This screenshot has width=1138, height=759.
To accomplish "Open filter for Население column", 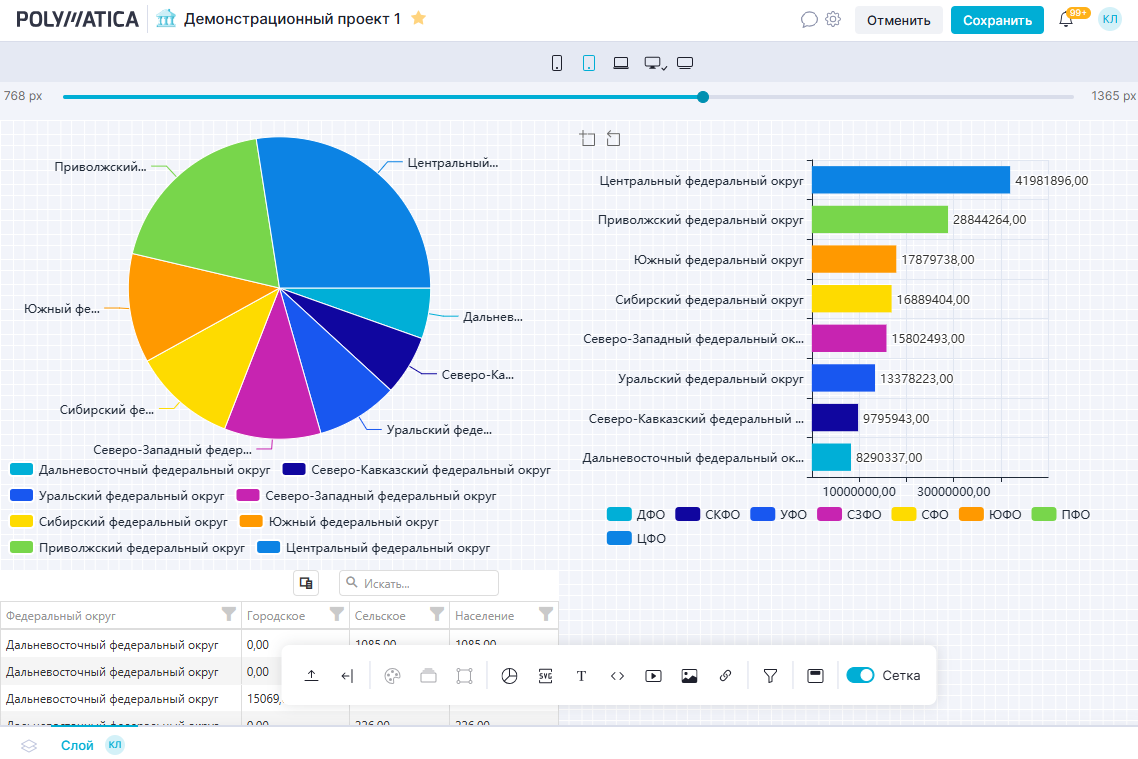I will point(546,614).
